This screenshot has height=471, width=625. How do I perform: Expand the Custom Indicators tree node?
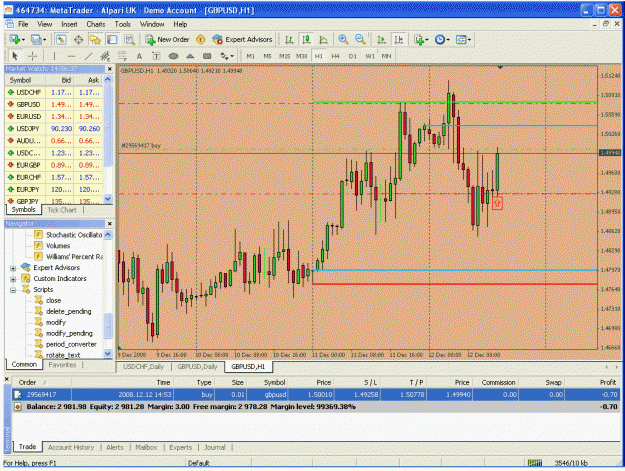tap(13, 279)
